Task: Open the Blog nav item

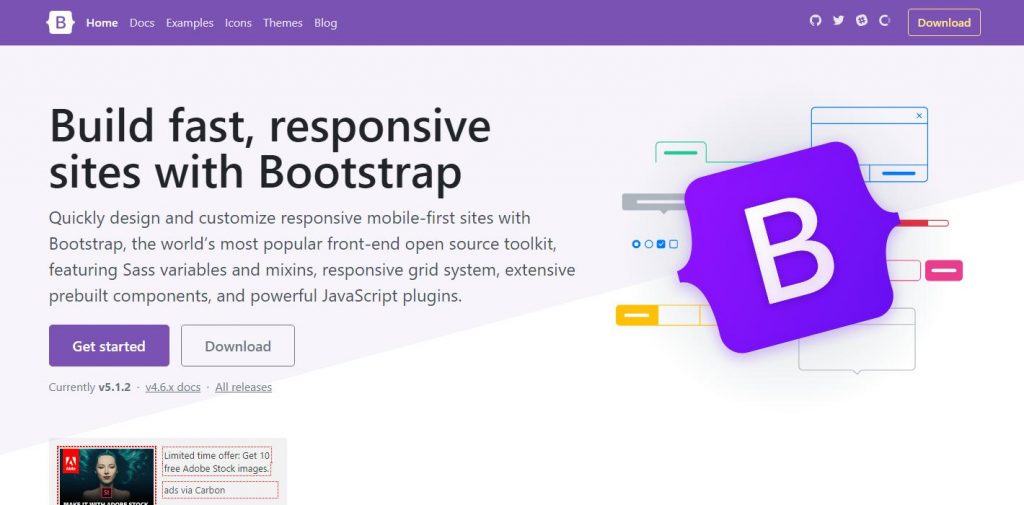Action: tap(325, 23)
